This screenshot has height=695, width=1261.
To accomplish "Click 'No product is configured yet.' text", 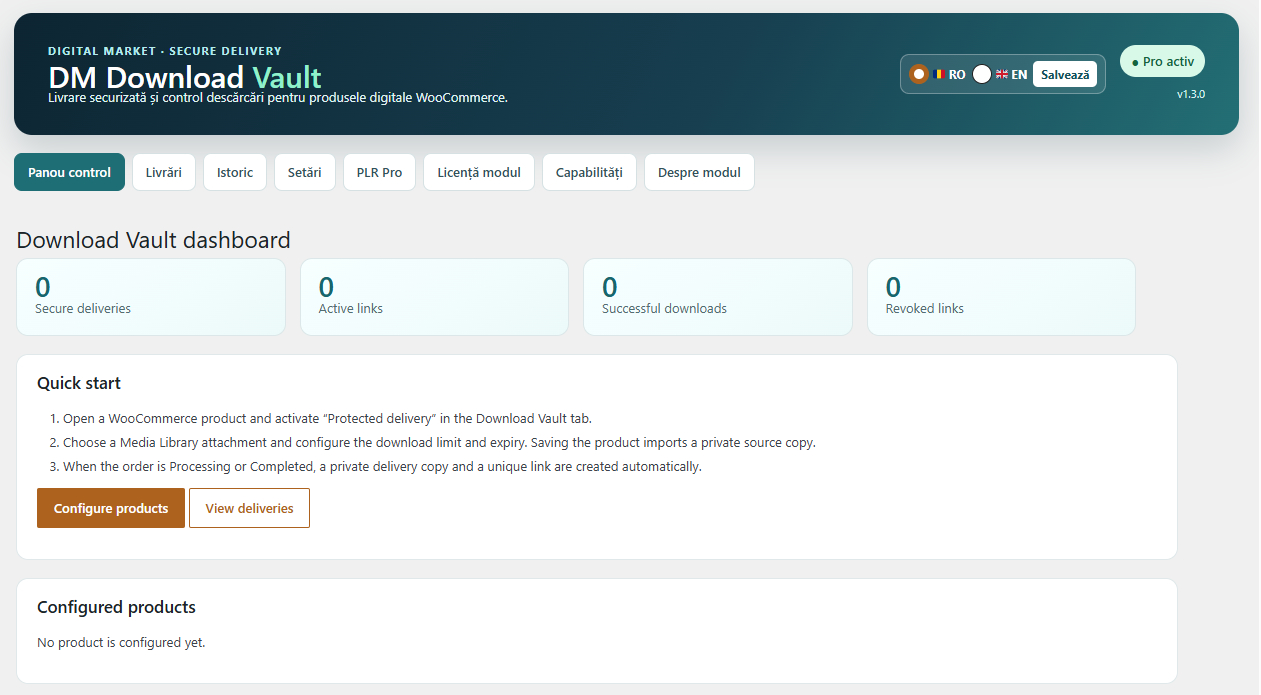I will click(x=121, y=642).
